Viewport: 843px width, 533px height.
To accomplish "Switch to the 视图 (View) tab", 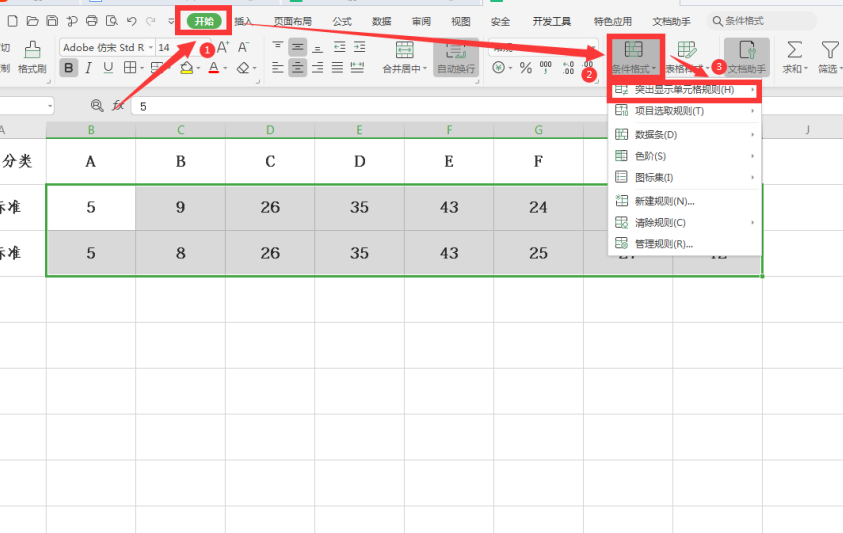I will (x=461, y=22).
